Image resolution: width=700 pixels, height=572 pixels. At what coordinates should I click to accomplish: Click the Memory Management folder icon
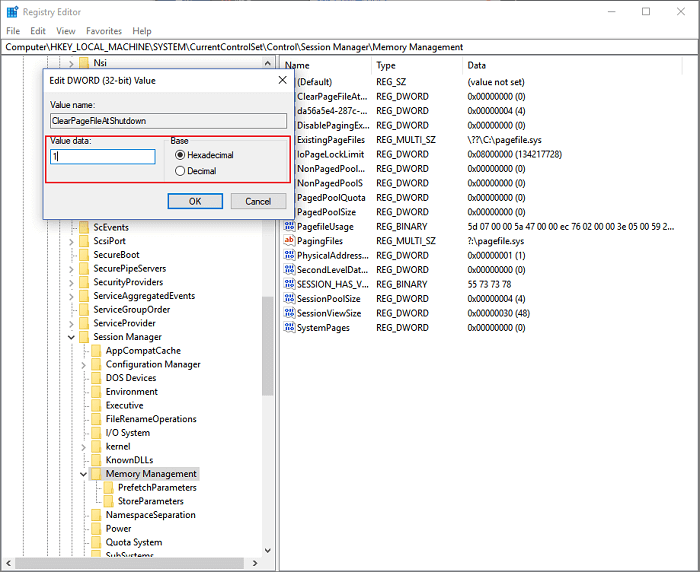pyautogui.click(x=96, y=474)
